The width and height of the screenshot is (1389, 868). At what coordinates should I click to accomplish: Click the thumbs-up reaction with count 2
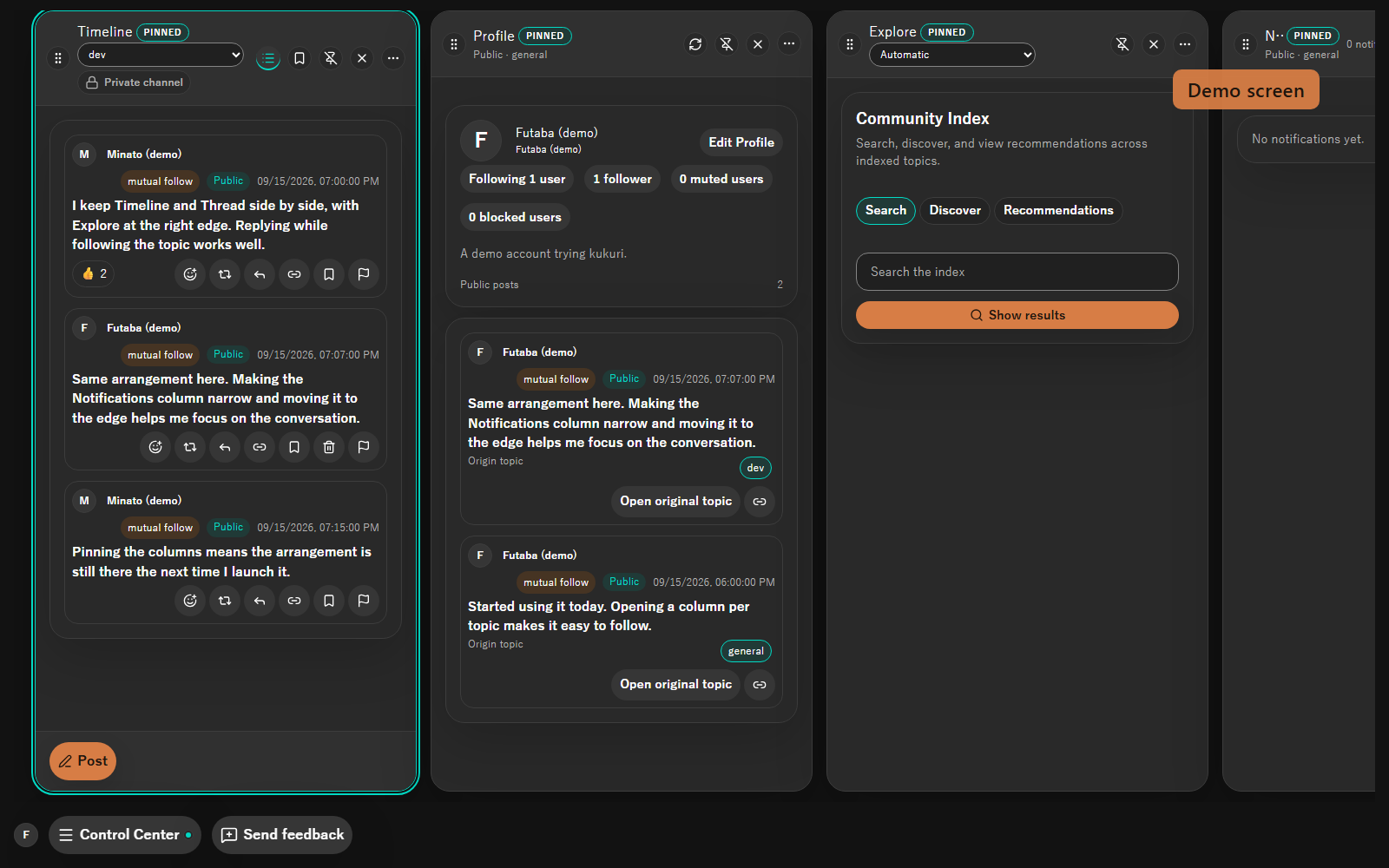(94, 273)
